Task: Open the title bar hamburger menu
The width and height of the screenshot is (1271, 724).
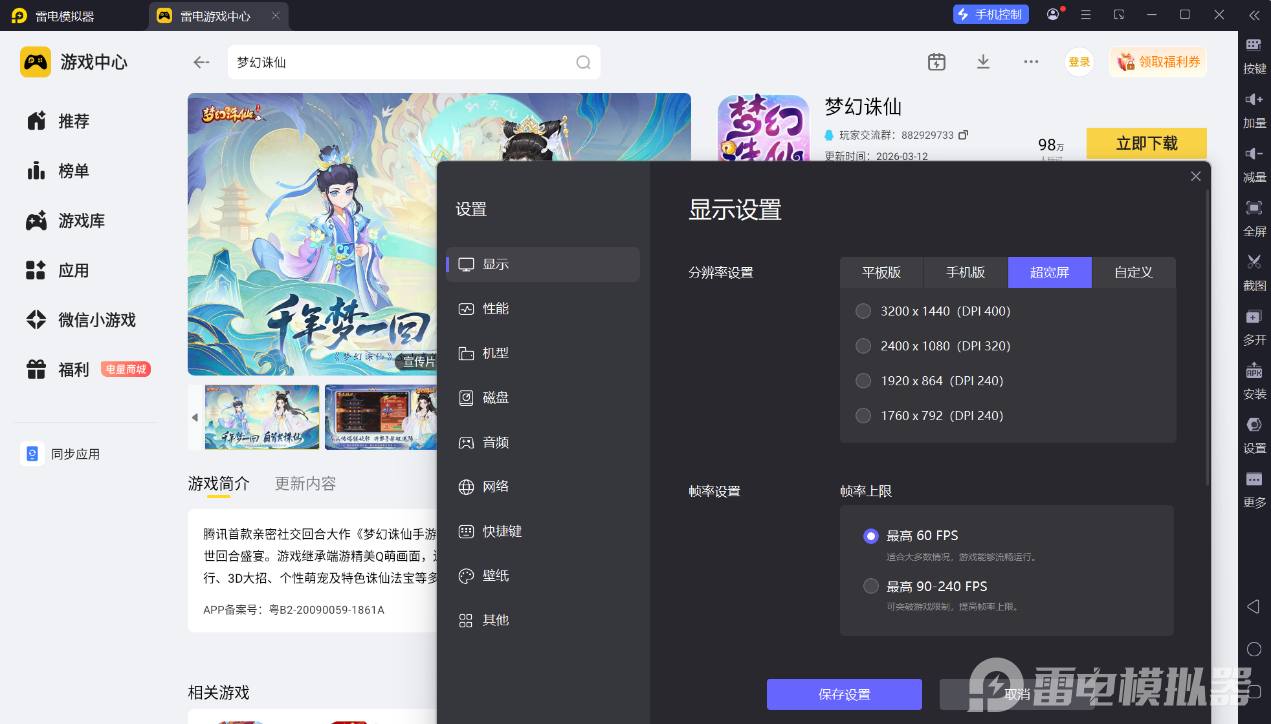Action: (1086, 15)
